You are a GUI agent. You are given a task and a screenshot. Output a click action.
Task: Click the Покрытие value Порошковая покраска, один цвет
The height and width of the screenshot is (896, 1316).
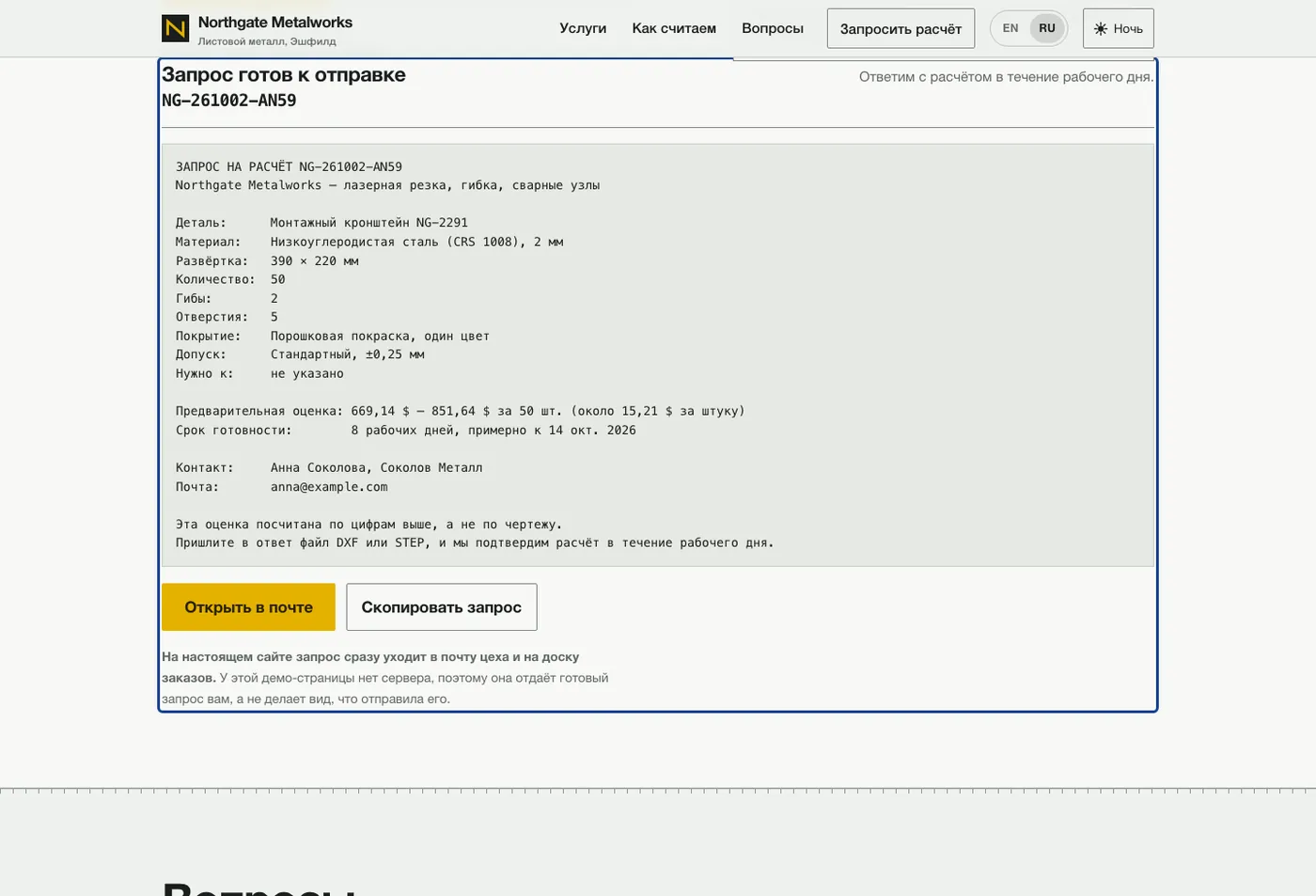click(380, 336)
